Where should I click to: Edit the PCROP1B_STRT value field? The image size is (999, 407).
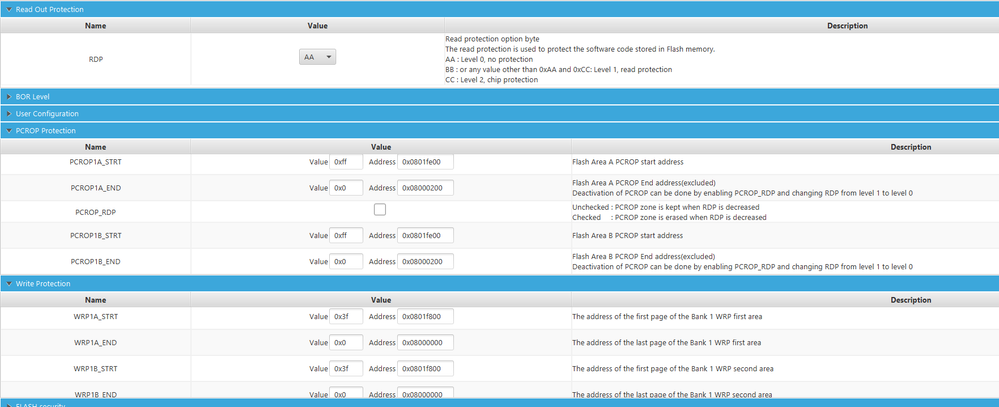pos(346,236)
